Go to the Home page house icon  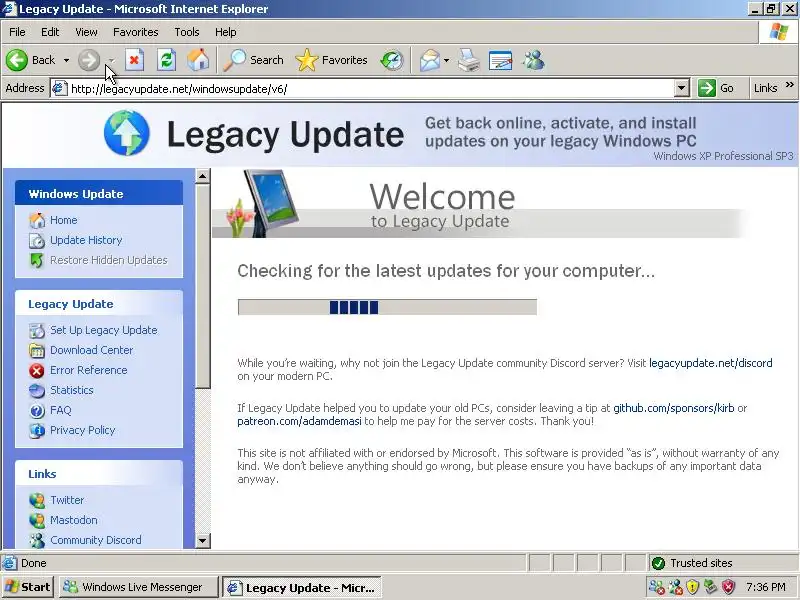(x=198, y=60)
